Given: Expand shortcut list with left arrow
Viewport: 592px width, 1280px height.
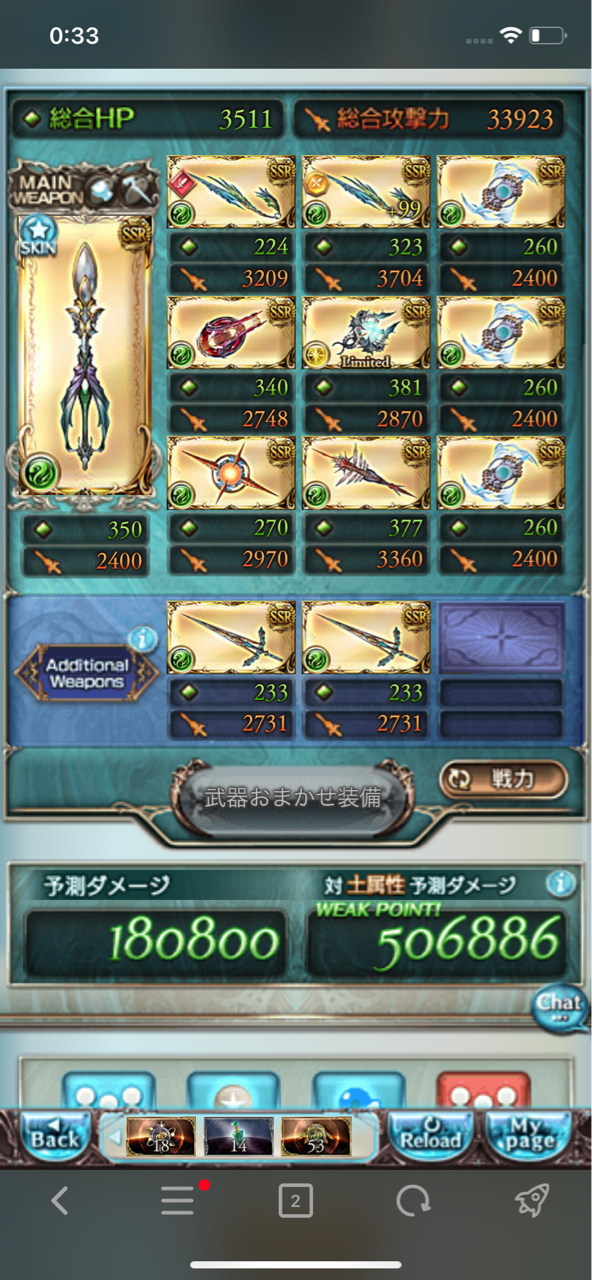Looking at the screenshot, I should [115, 1136].
